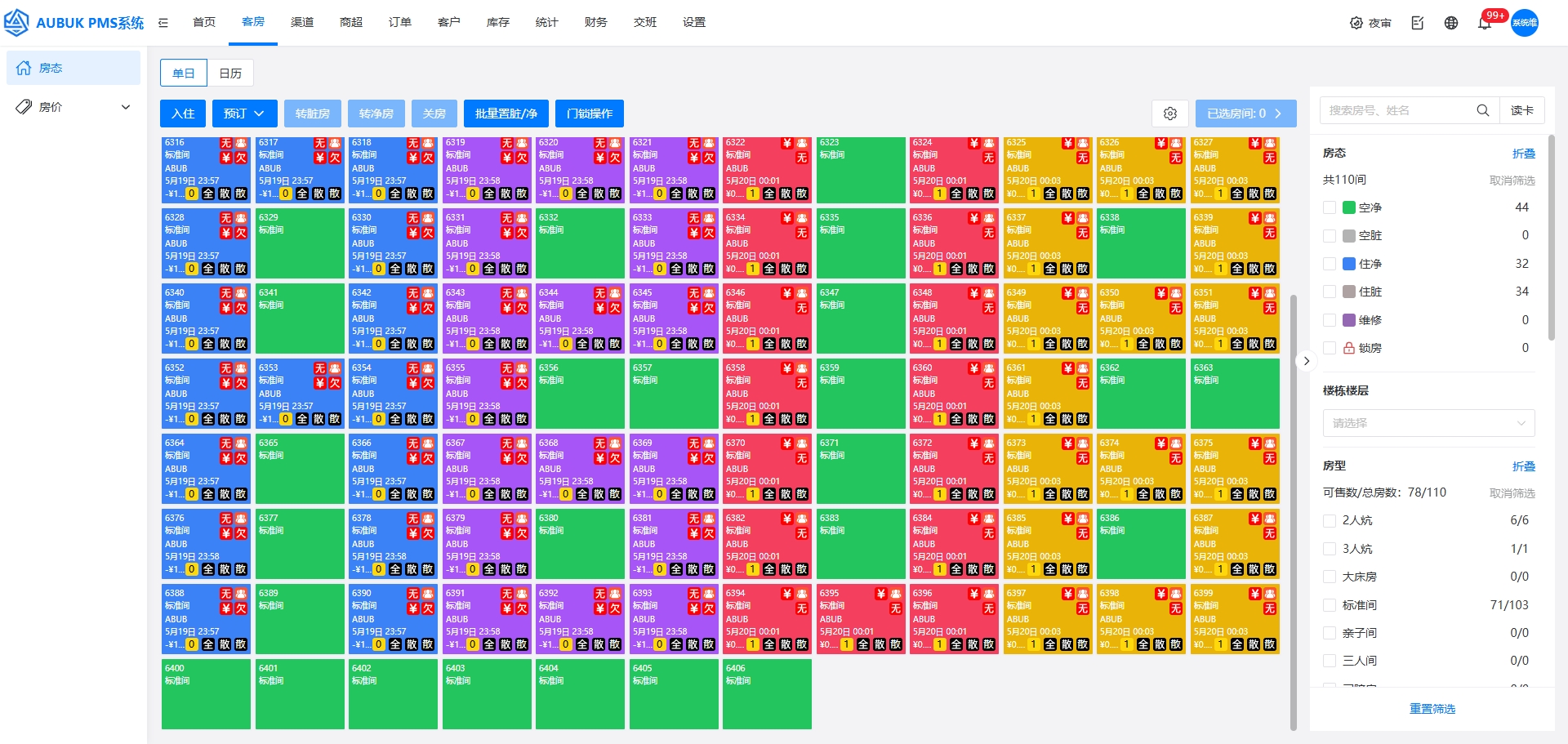The height and width of the screenshot is (744, 1568).
Task: Click the notes edit icon in header
Action: click(x=1418, y=23)
